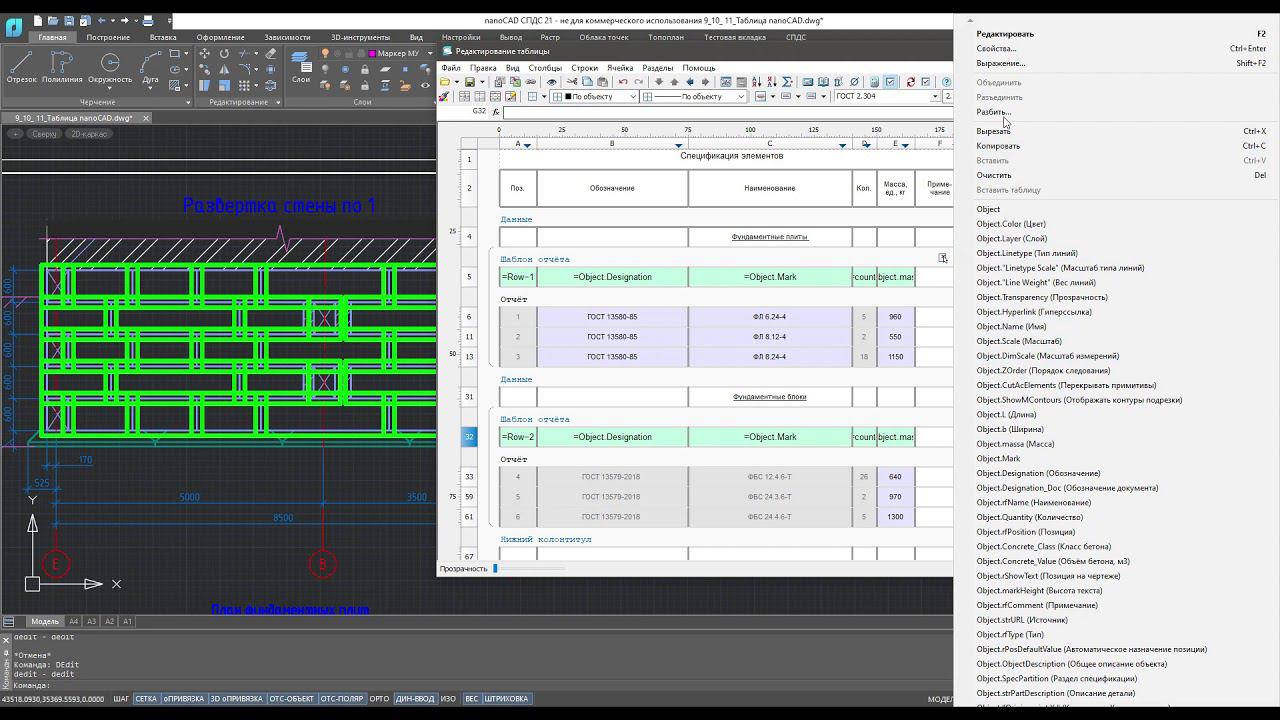
Task: Click the formula input field next to fx
Action: click(720, 112)
